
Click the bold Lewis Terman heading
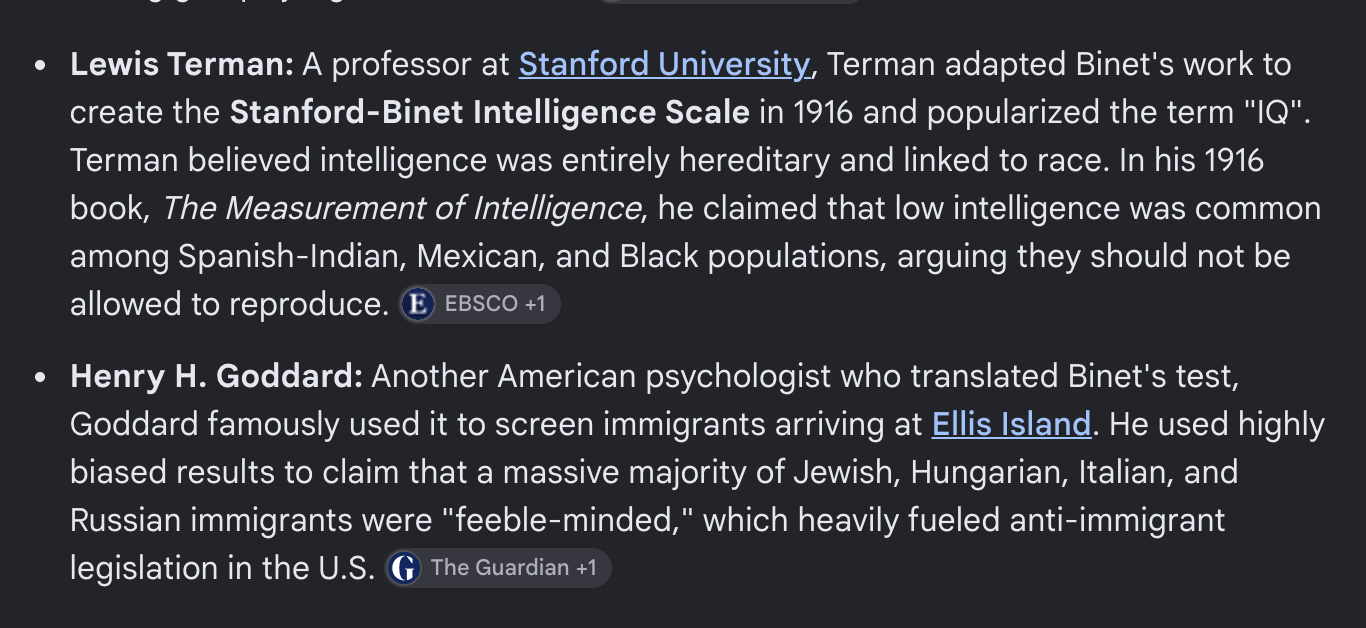[182, 65]
